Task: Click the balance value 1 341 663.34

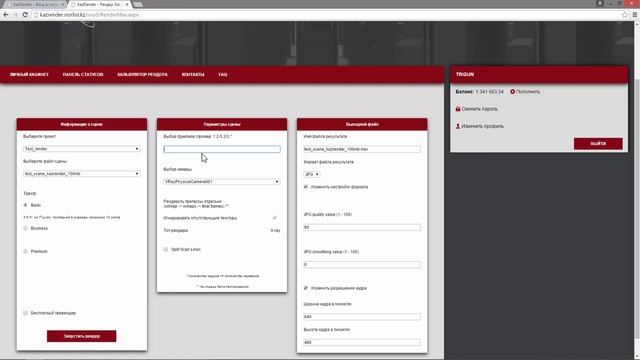Action: point(489,92)
